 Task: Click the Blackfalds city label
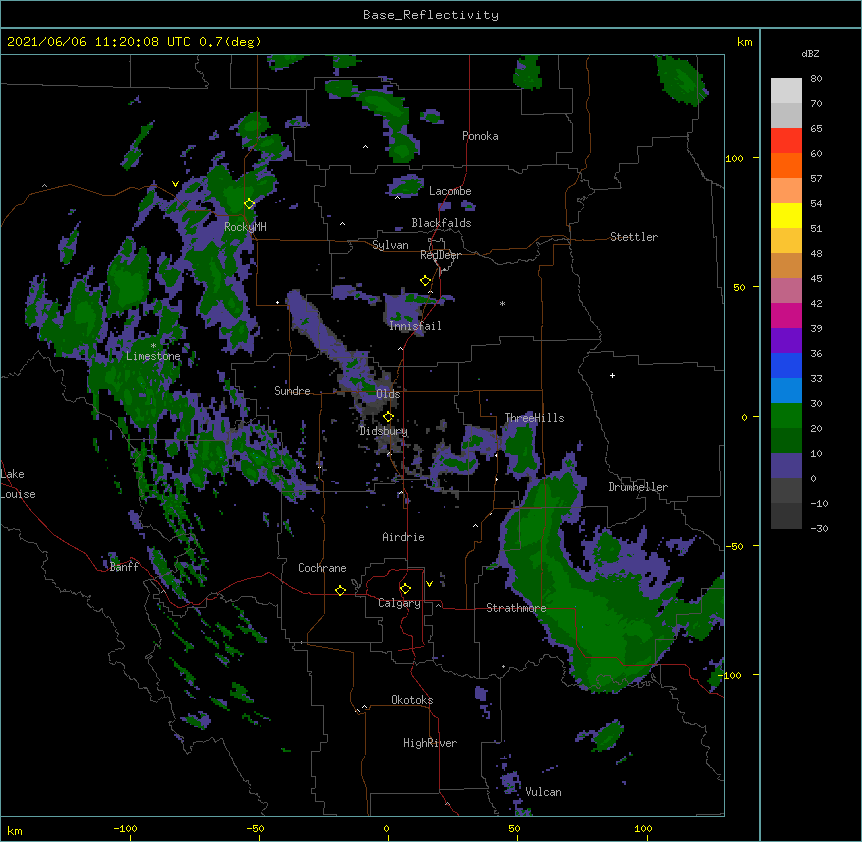[x=441, y=223]
